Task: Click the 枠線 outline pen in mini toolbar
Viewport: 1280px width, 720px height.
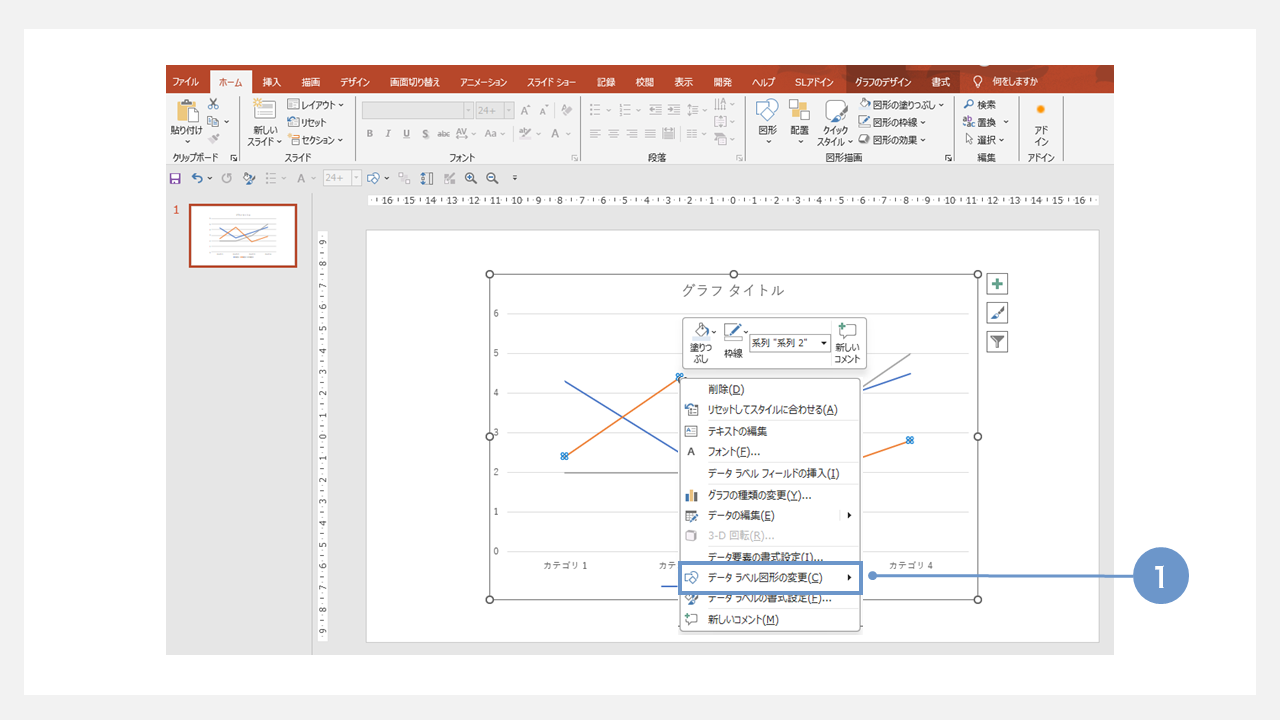Action: [x=733, y=332]
